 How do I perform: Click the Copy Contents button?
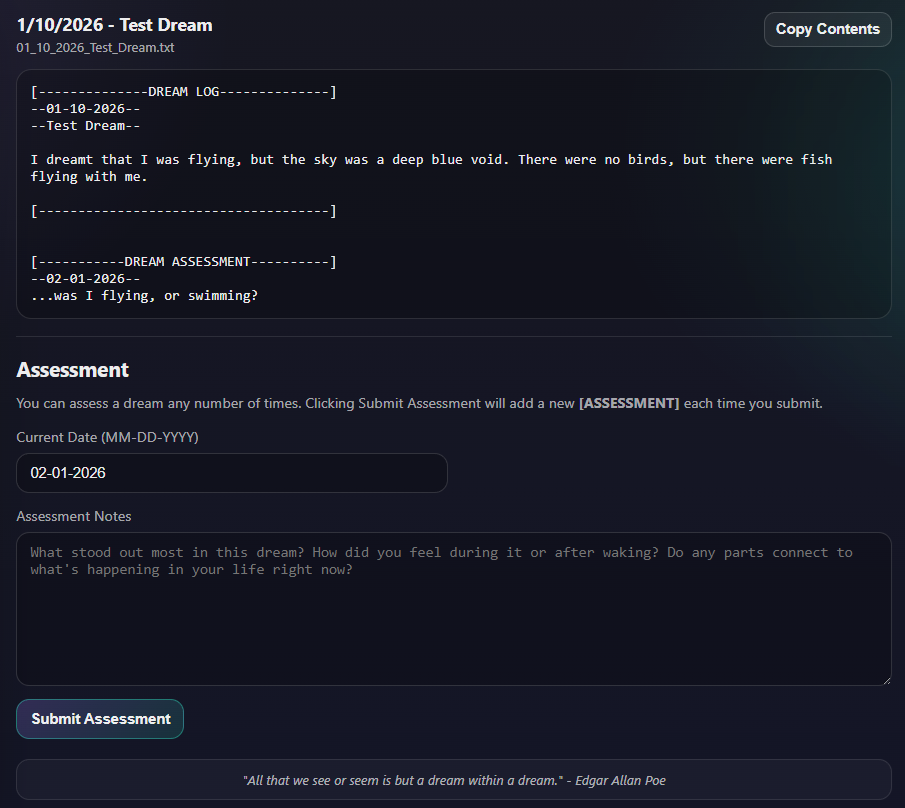[827, 29]
